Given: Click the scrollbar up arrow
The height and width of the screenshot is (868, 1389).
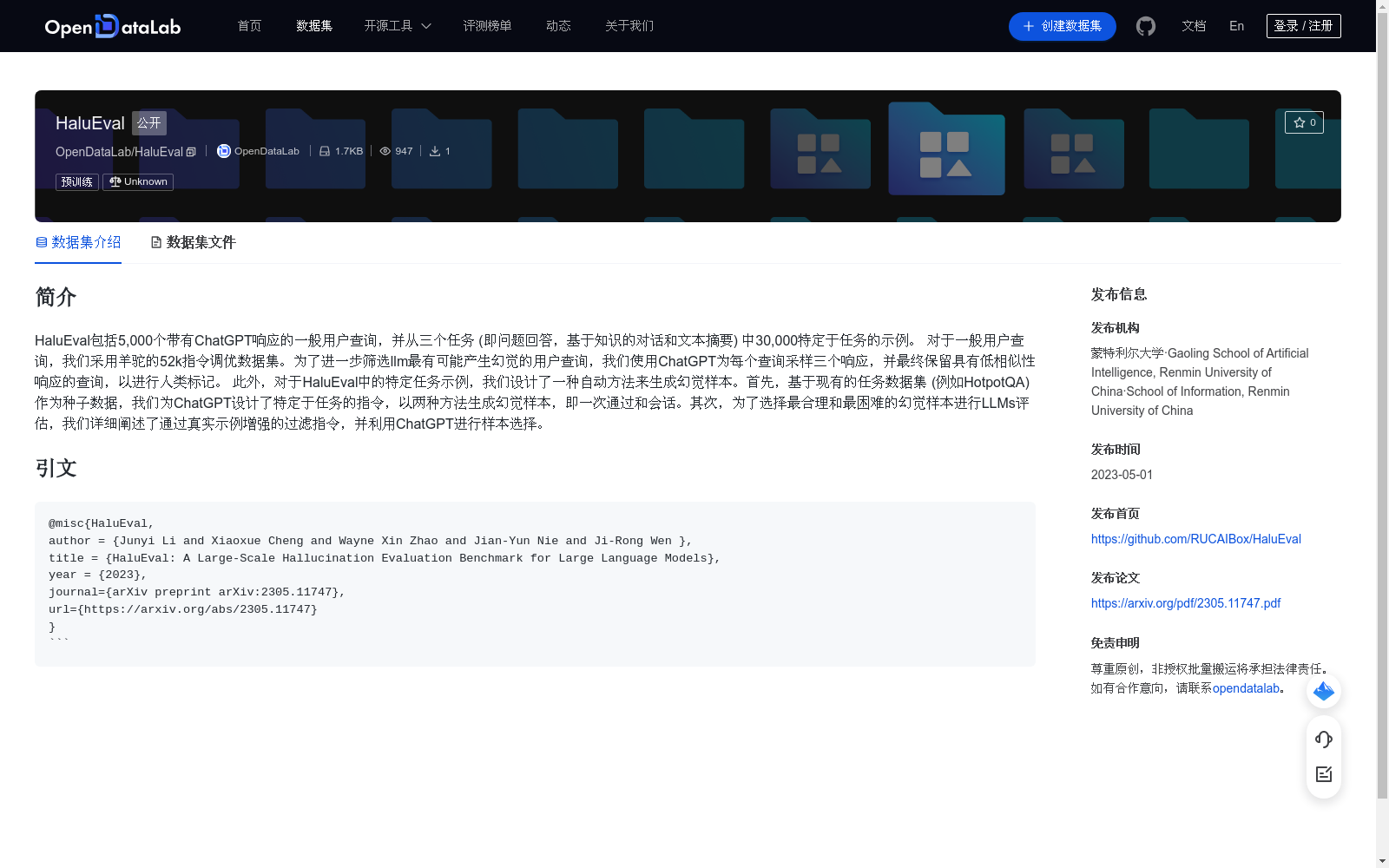Looking at the screenshot, I should [1382, 6].
